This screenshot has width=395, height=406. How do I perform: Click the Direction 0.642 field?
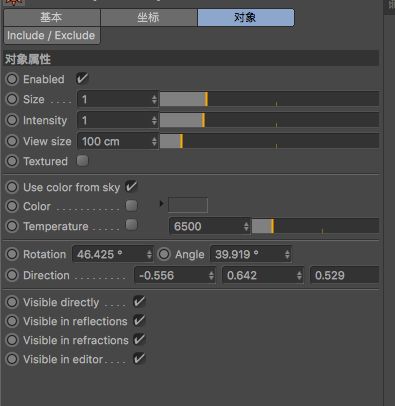pos(263,275)
